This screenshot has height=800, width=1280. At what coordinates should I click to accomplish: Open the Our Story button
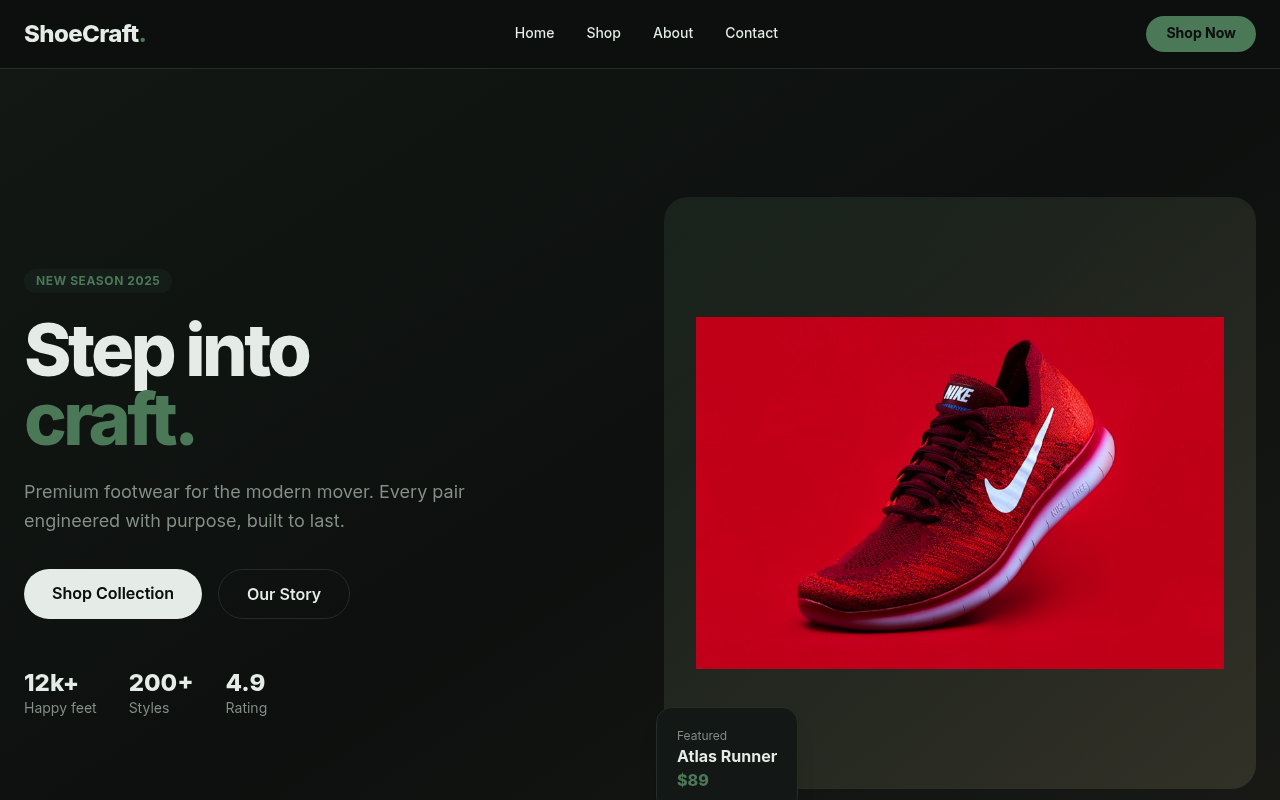pos(284,594)
